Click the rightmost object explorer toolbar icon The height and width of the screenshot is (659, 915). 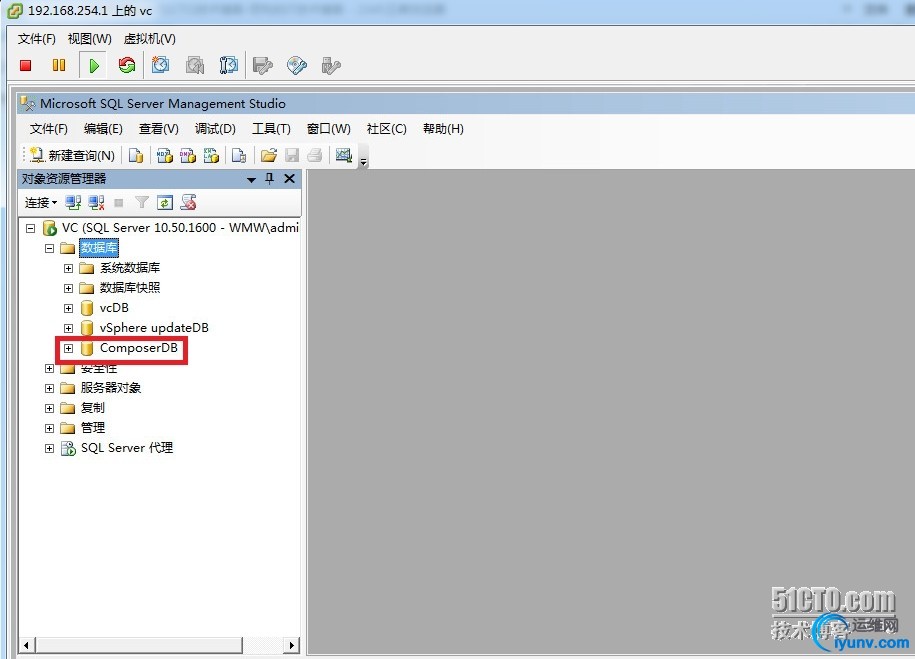(188, 203)
